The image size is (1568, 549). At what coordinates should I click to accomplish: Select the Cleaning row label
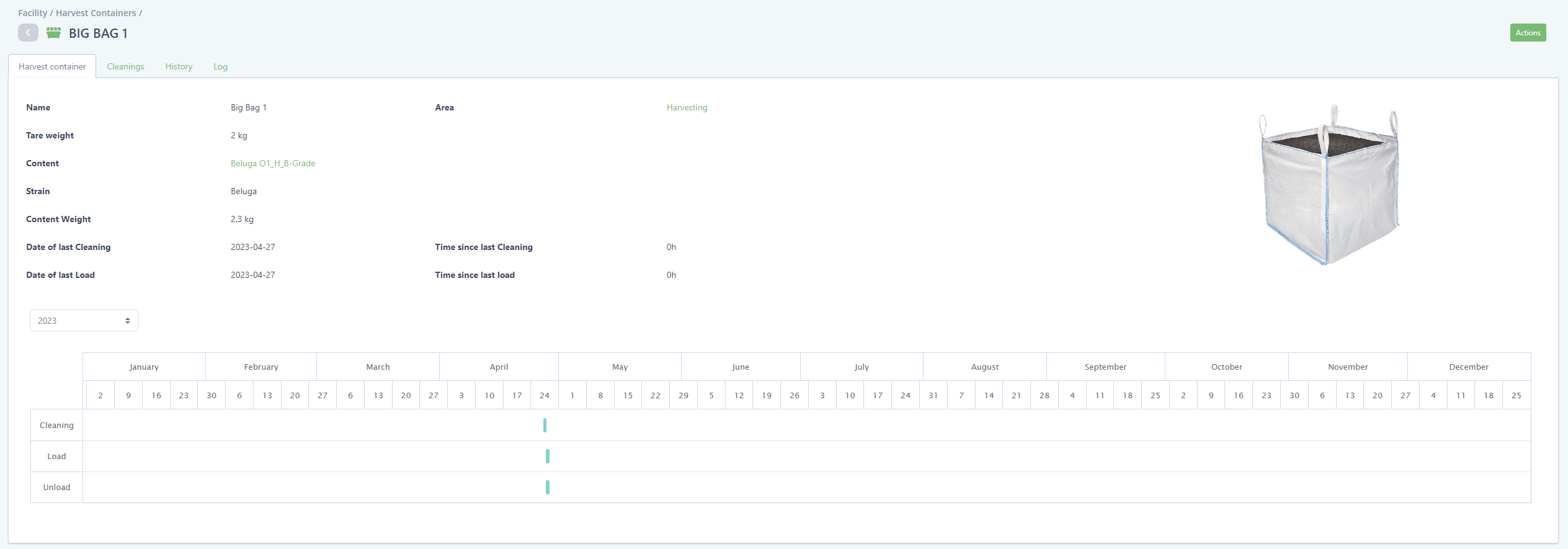(x=56, y=425)
